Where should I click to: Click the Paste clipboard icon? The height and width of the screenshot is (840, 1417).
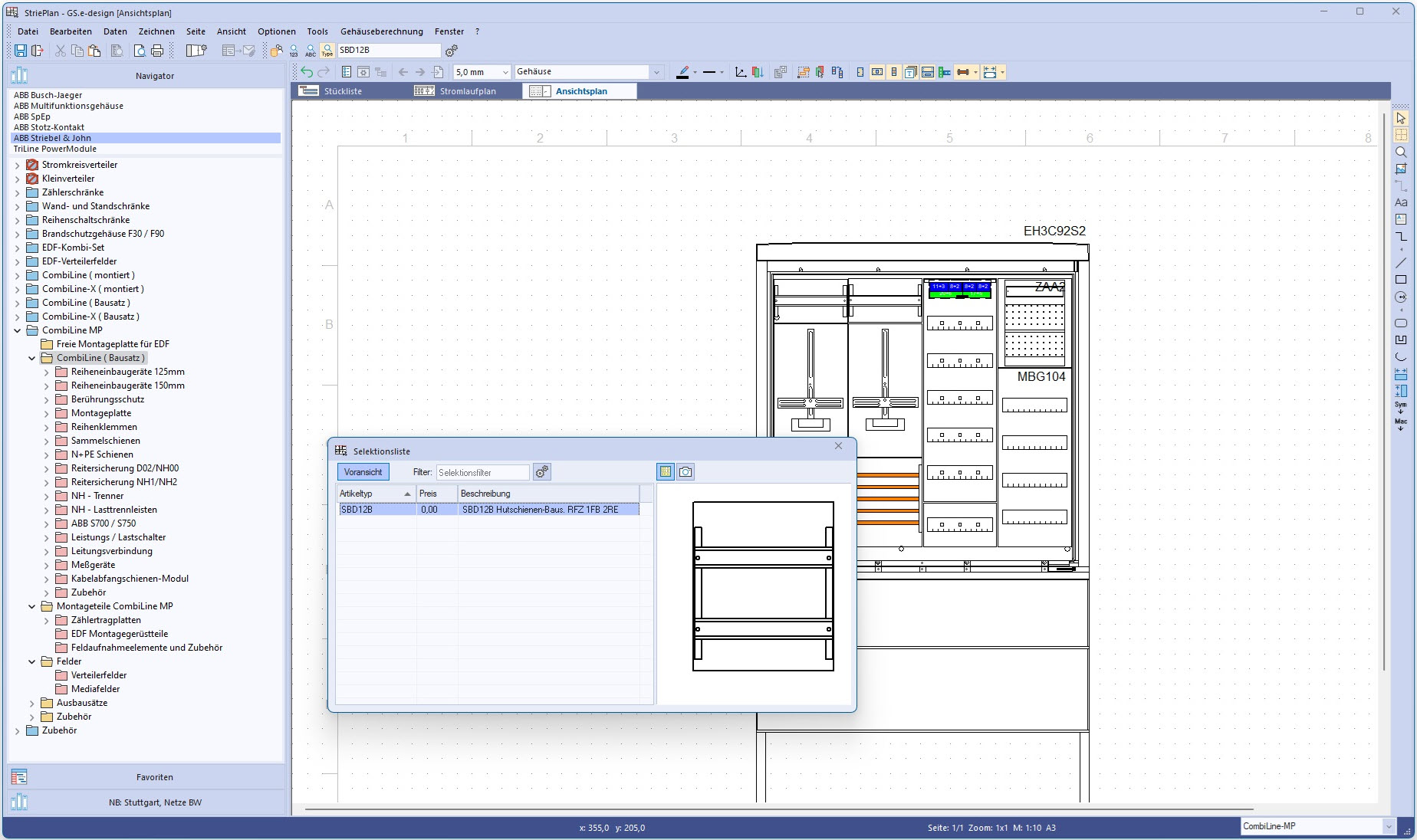pos(94,51)
